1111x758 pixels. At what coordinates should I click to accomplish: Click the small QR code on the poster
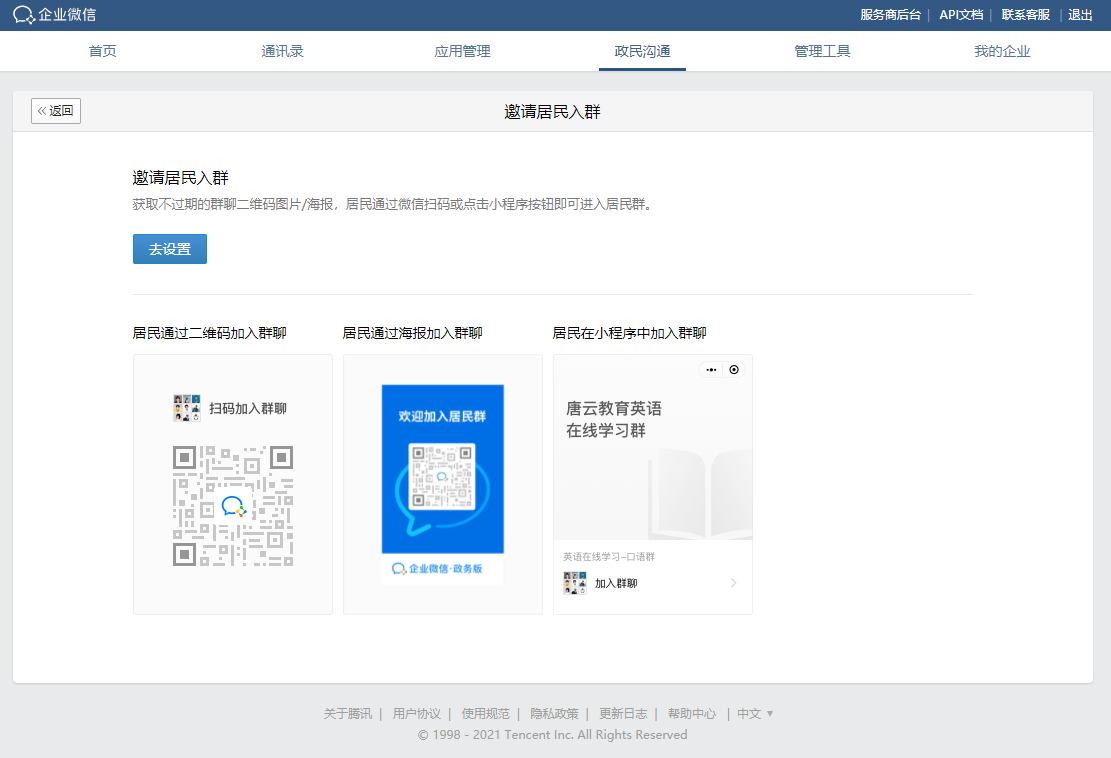point(442,476)
